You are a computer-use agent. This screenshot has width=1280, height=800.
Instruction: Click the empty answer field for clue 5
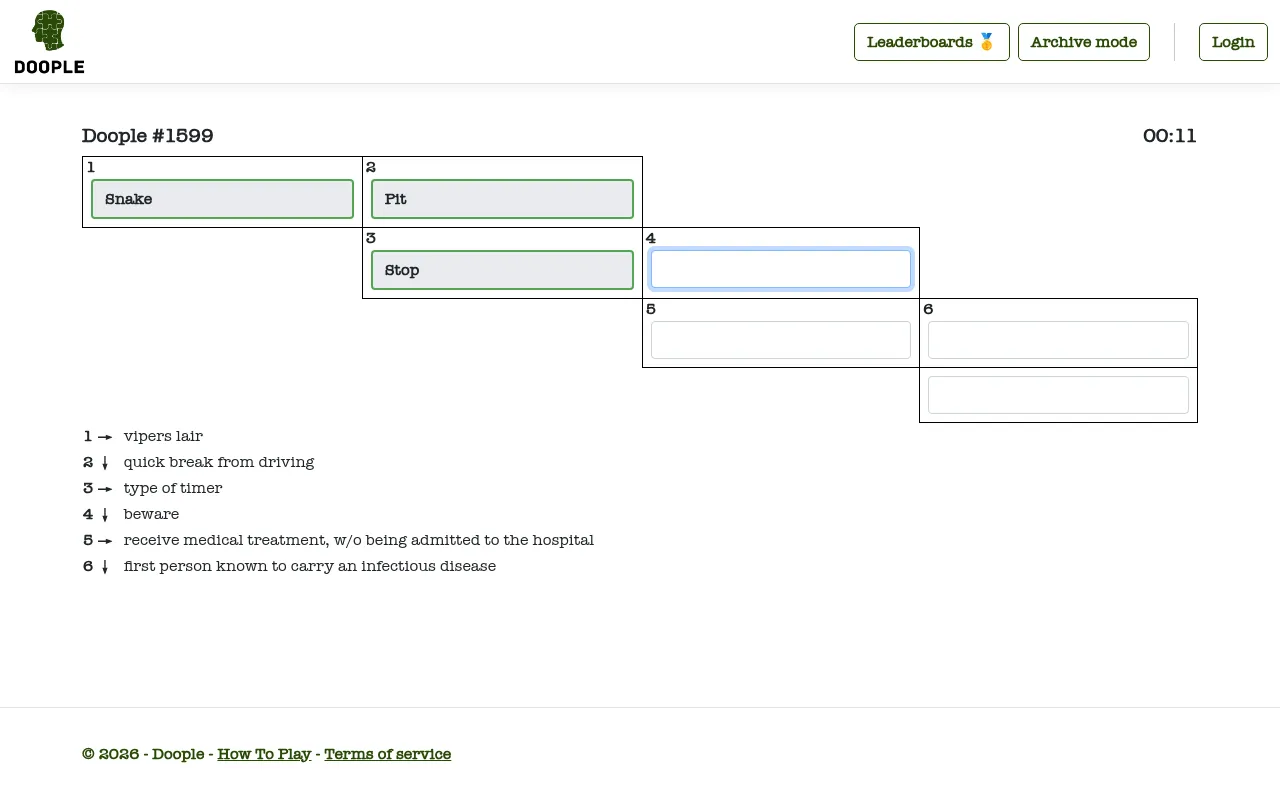click(x=780, y=340)
